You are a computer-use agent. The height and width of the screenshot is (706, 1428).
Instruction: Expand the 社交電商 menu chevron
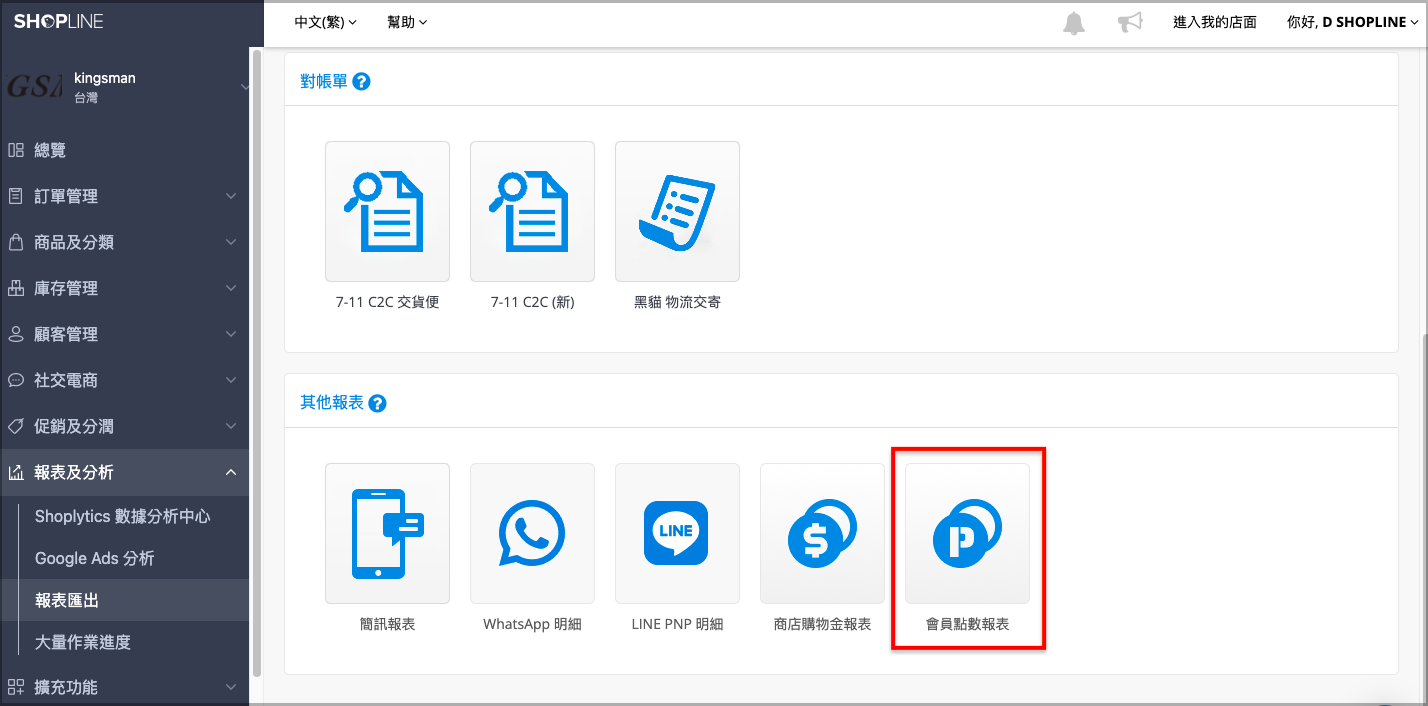pyautogui.click(x=231, y=380)
